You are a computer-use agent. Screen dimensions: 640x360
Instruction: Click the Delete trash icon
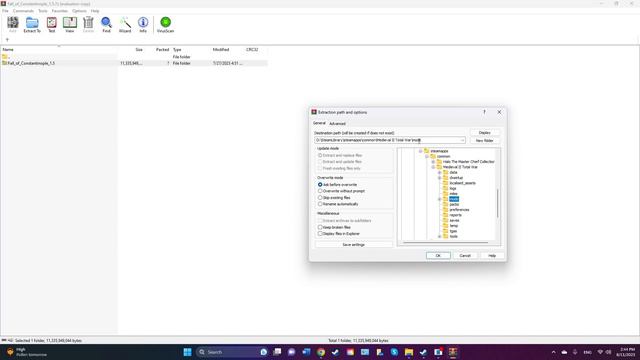coord(88,24)
